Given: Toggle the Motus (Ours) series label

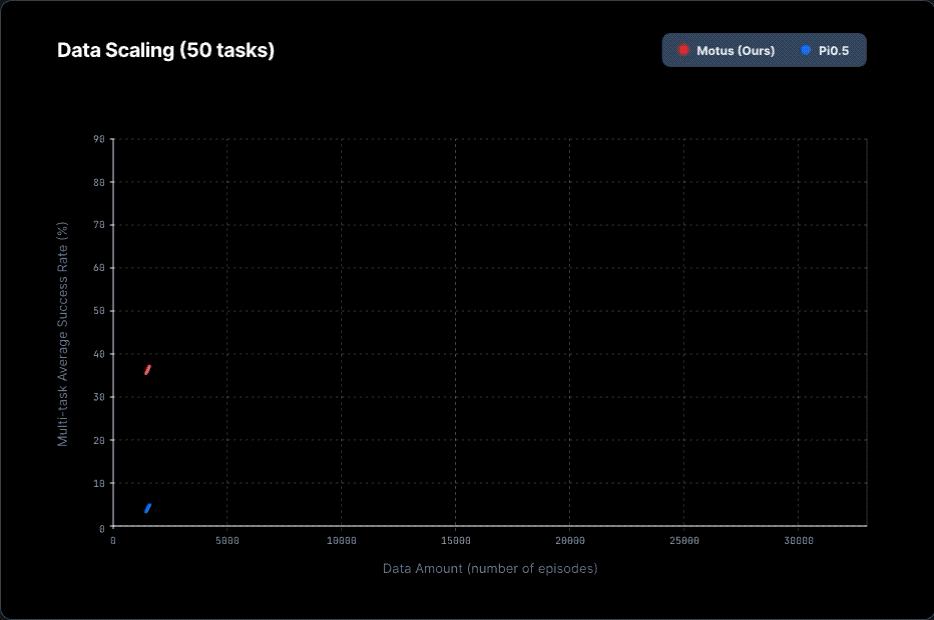Looking at the screenshot, I should point(735,50).
